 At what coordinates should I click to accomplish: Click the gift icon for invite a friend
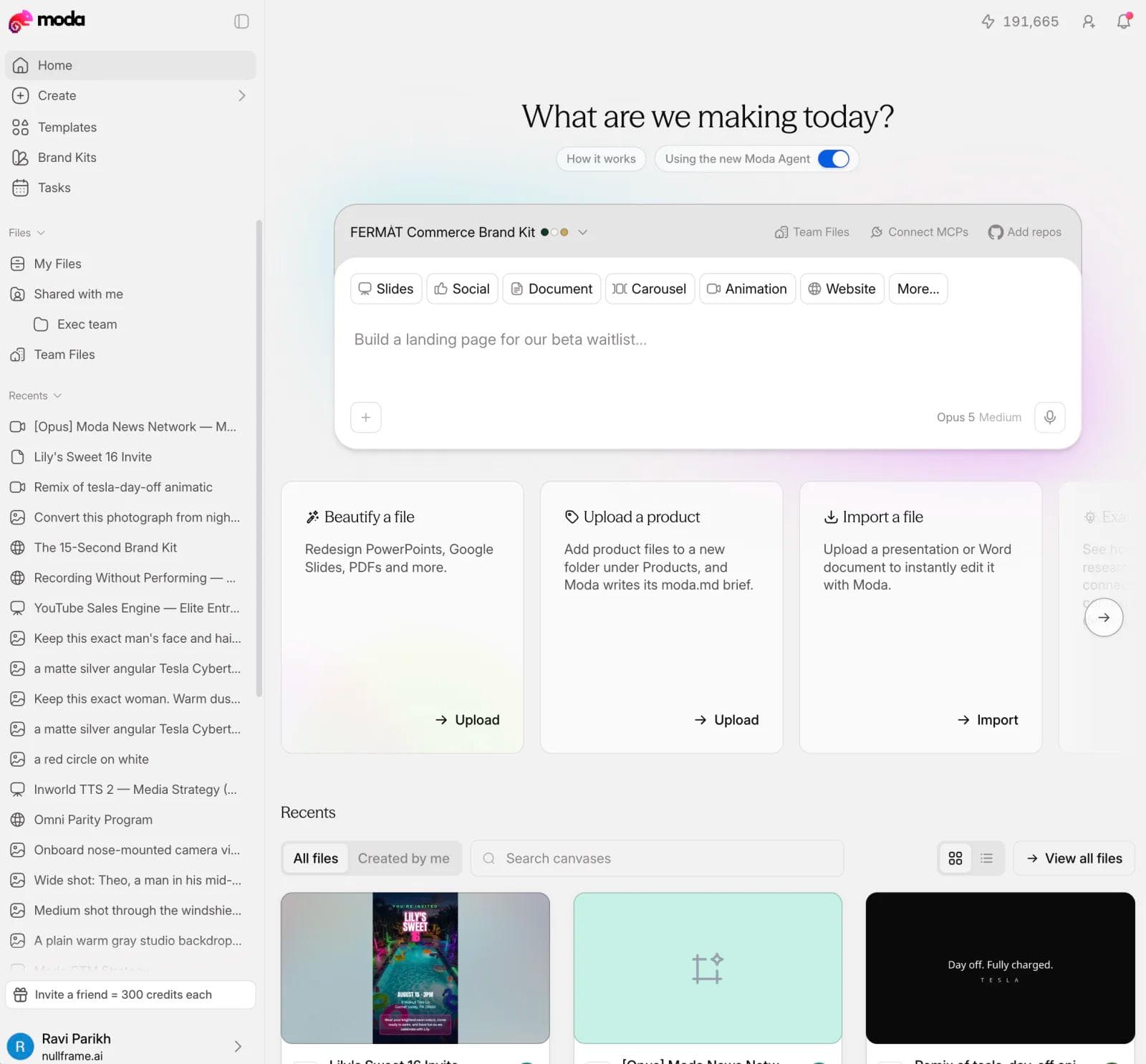tap(21, 994)
